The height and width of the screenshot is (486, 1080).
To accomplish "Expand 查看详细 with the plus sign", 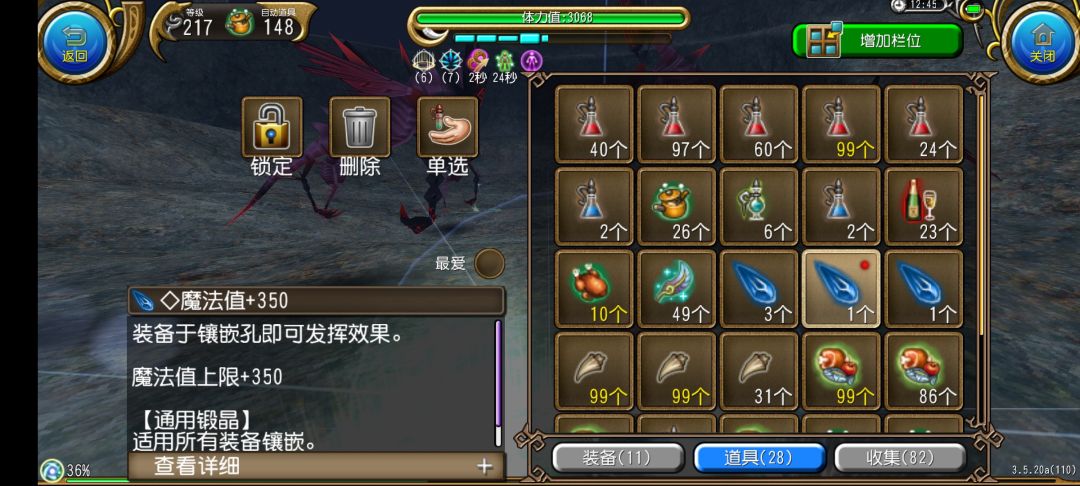I will coord(485,467).
